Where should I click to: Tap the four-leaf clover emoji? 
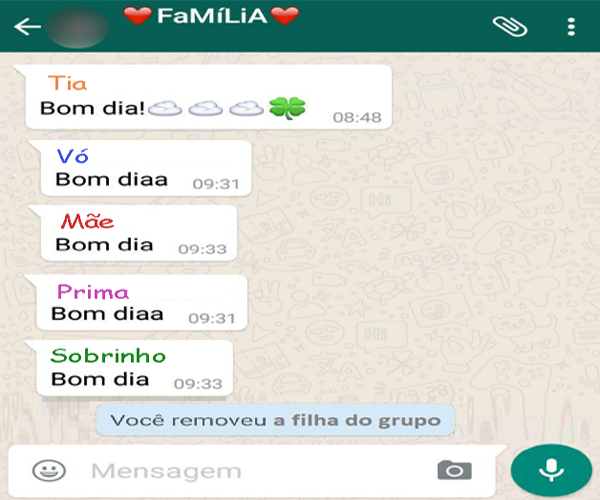coord(287,108)
